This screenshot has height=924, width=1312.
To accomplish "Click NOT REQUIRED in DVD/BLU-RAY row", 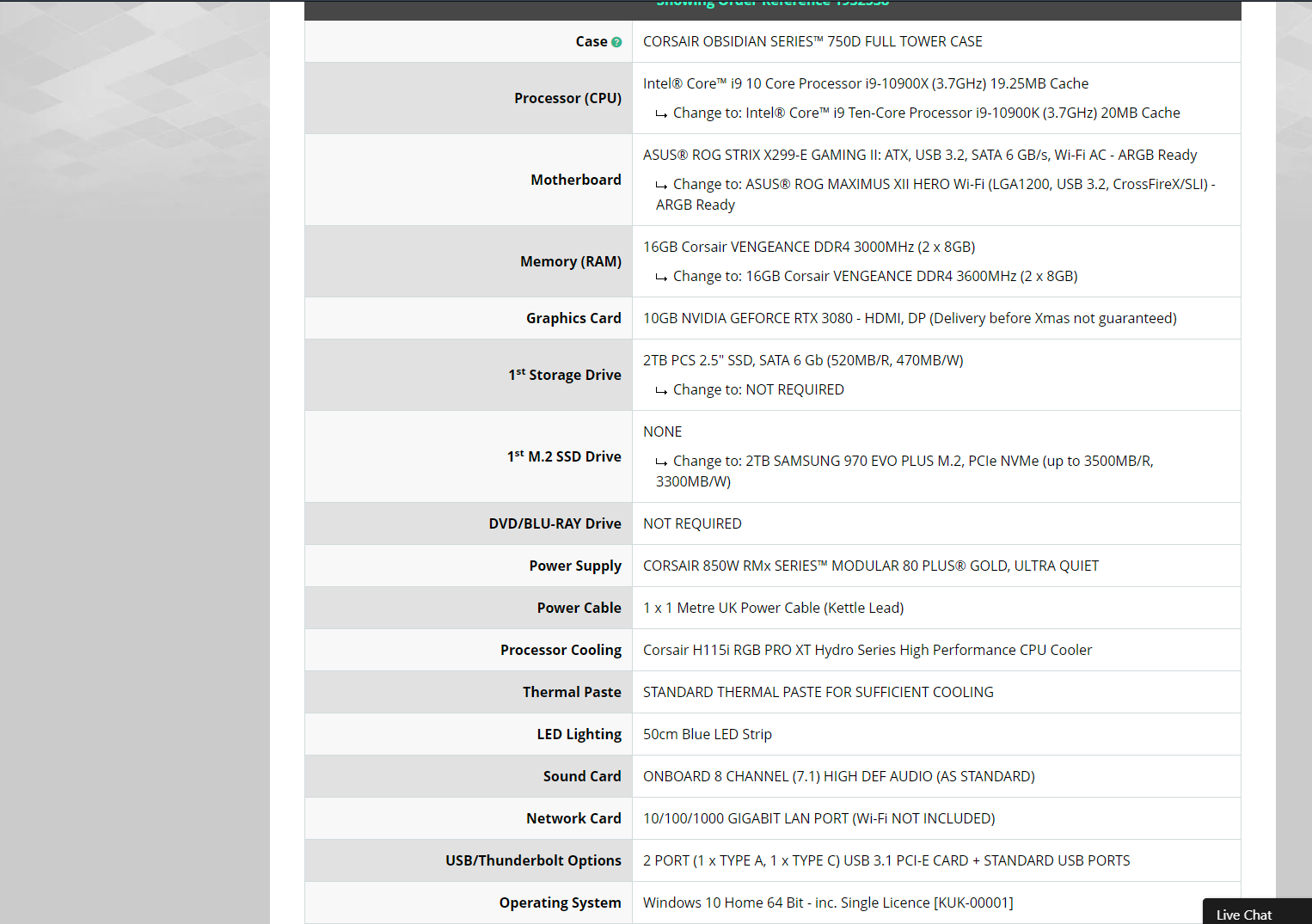I will pyautogui.click(x=692, y=523).
